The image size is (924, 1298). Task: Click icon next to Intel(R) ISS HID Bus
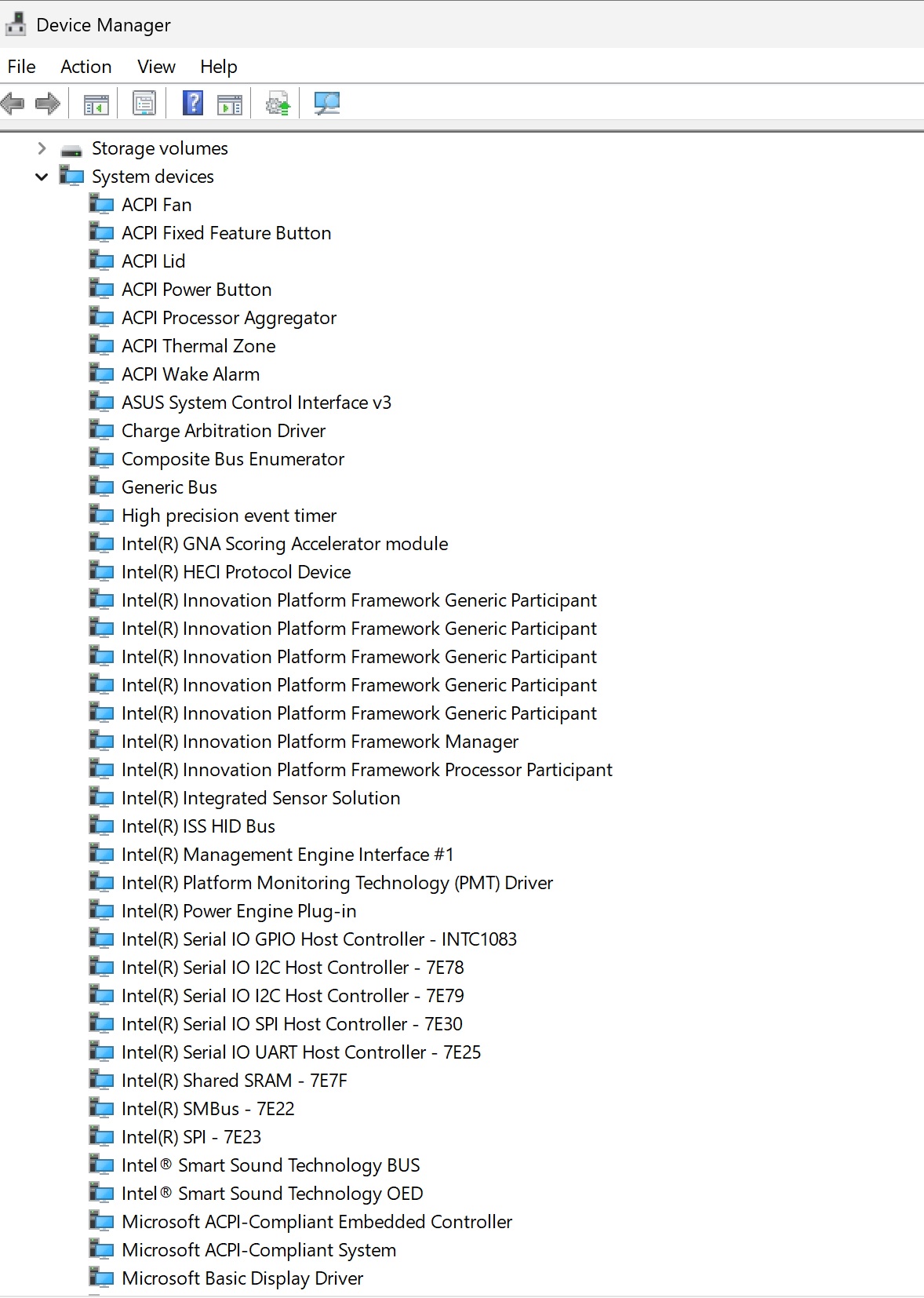tap(101, 826)
